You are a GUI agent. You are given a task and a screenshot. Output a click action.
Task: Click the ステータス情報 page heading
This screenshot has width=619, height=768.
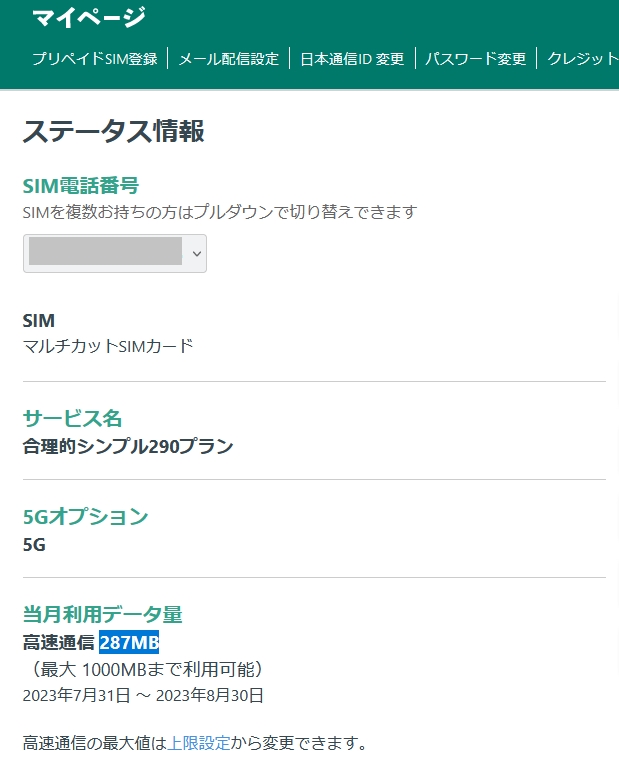point(114,131)
